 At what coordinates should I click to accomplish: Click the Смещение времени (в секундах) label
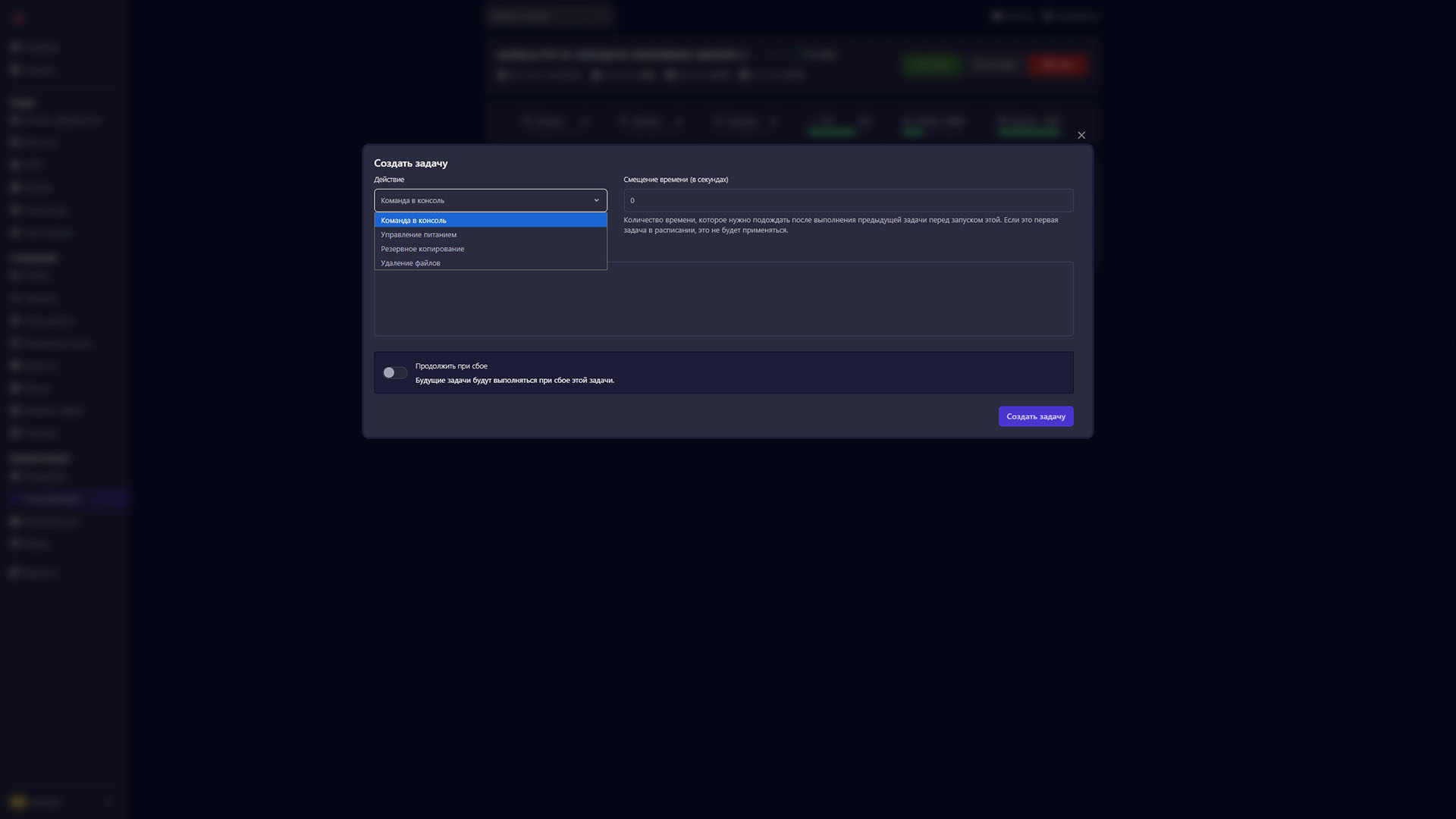676,180
